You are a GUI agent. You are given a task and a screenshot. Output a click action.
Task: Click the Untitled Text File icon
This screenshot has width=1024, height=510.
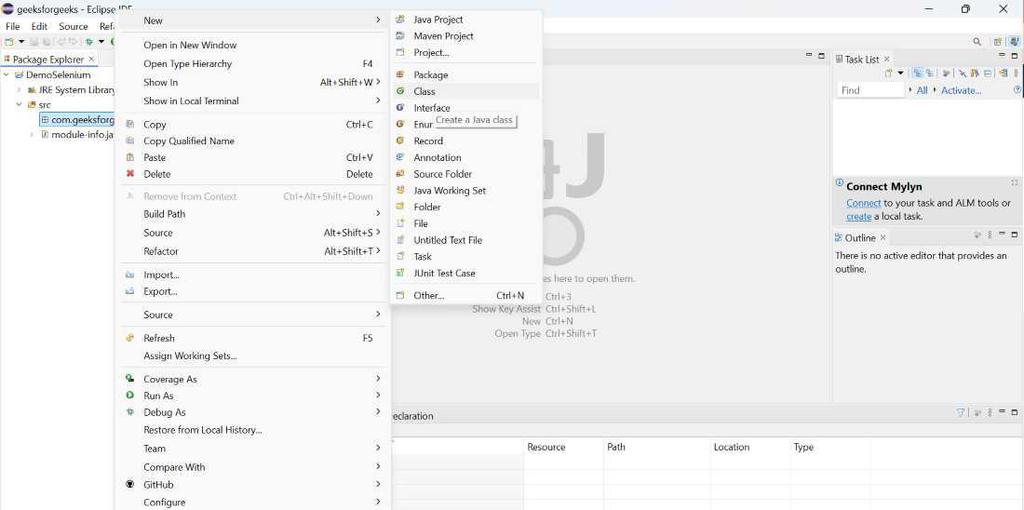[400, 240]
